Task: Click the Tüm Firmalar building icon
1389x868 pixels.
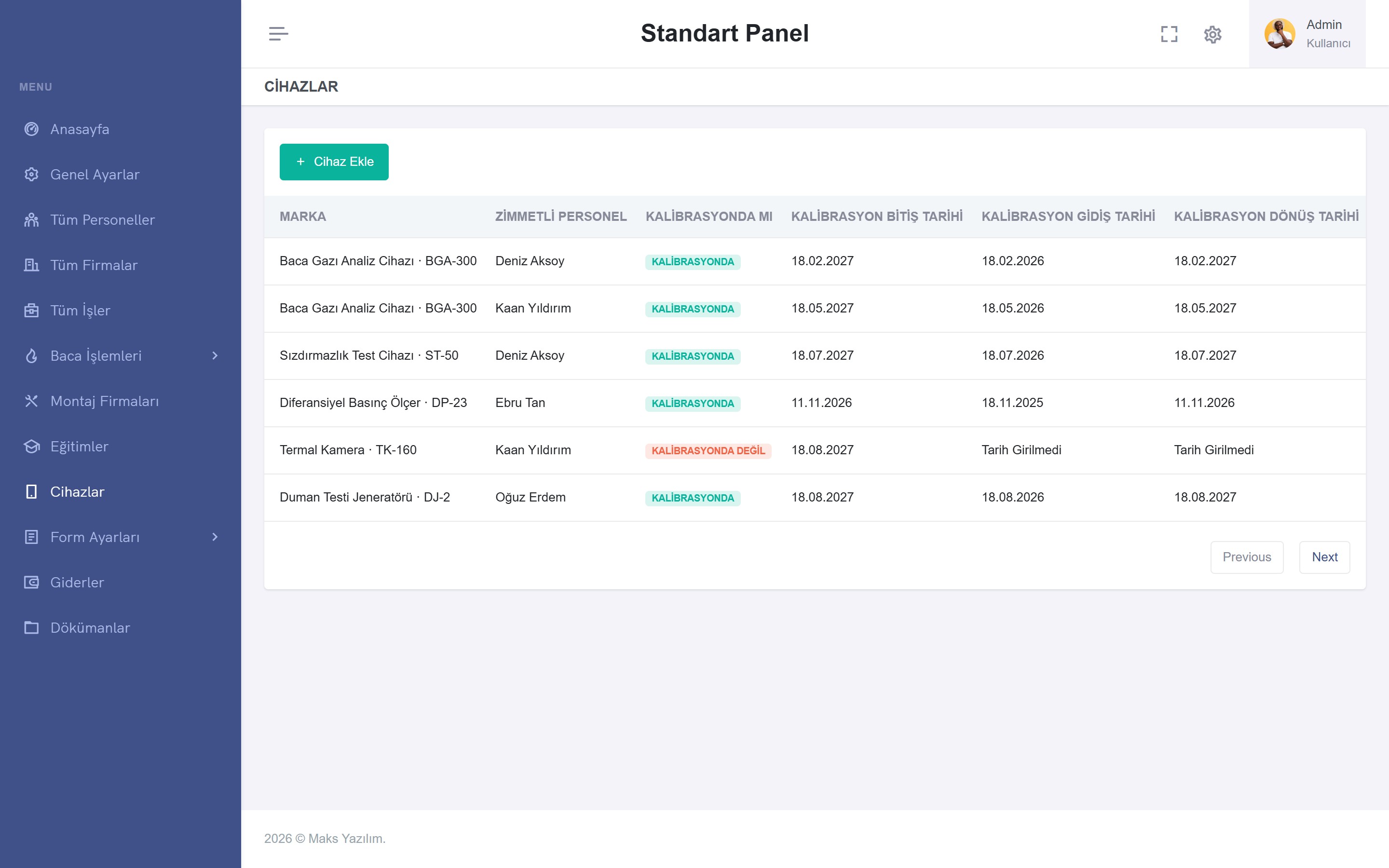Action: click(31, 265)
